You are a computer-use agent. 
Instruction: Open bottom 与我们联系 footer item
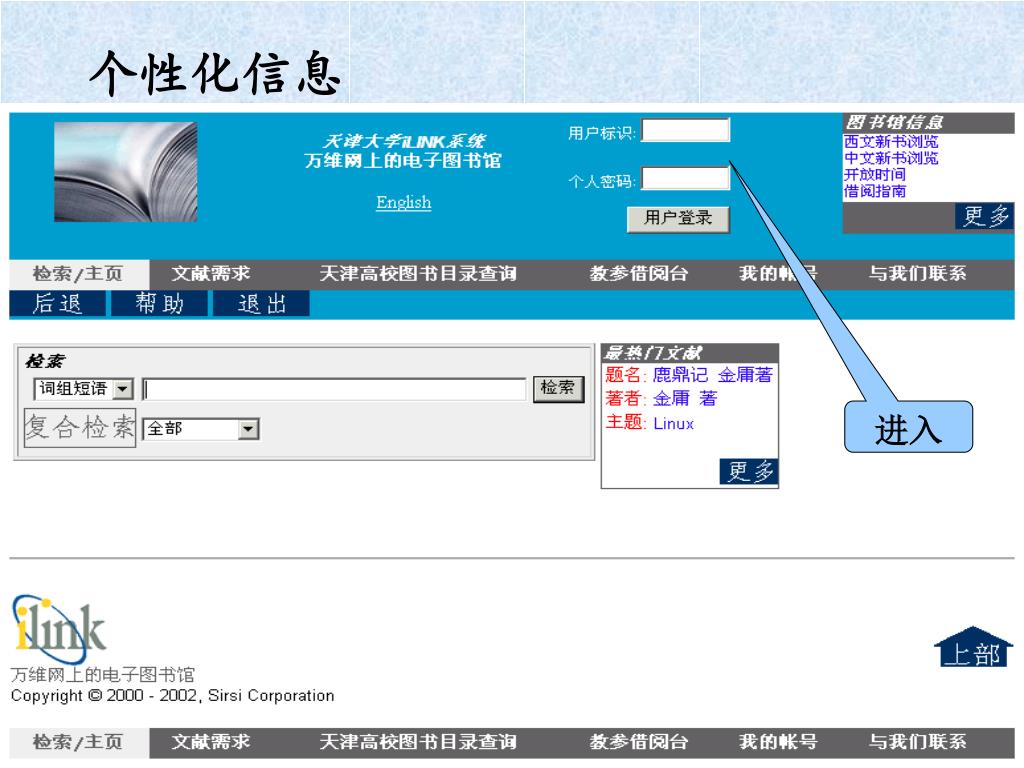point(918,743)
